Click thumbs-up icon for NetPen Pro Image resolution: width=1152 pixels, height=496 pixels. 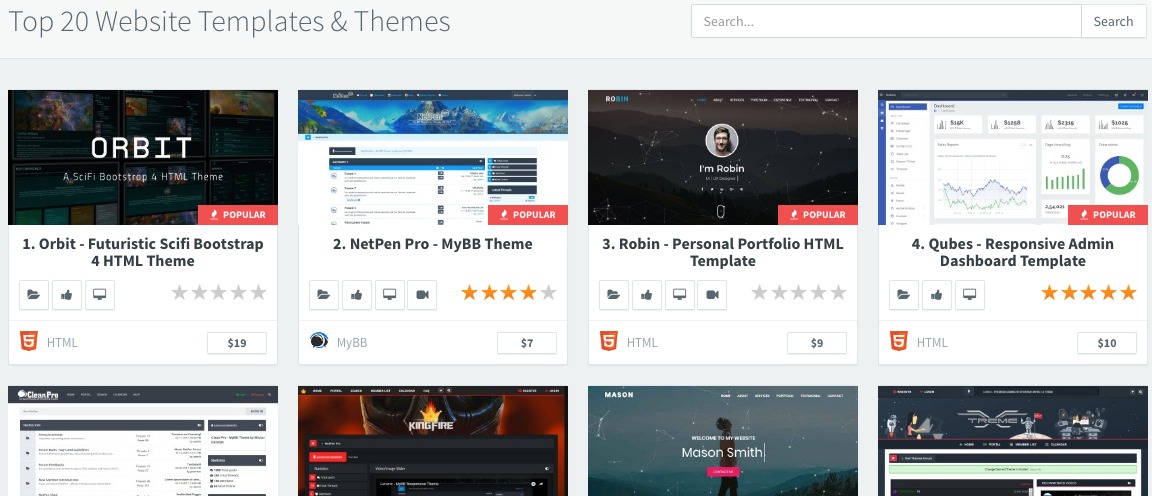click(x=357, y=295)
